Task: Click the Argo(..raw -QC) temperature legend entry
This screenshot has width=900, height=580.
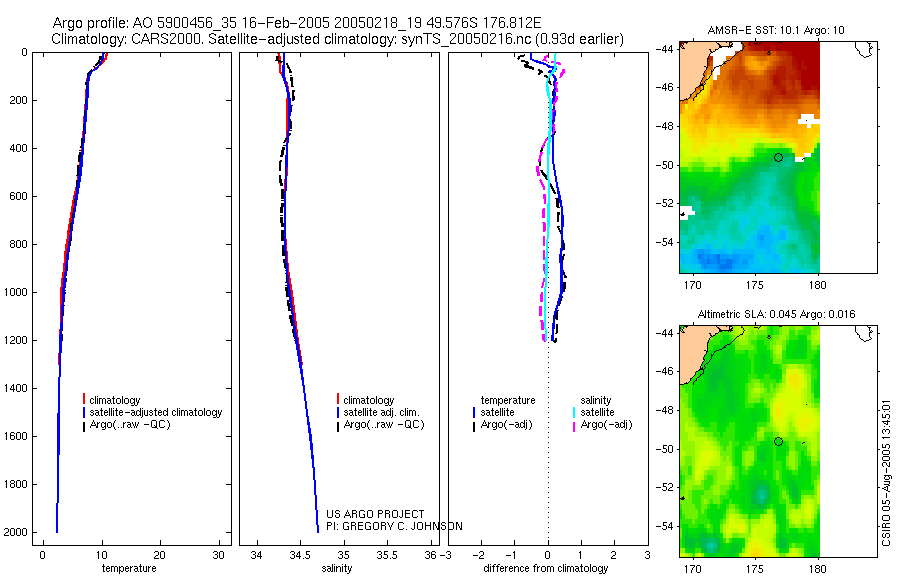Action: point(126,425)
